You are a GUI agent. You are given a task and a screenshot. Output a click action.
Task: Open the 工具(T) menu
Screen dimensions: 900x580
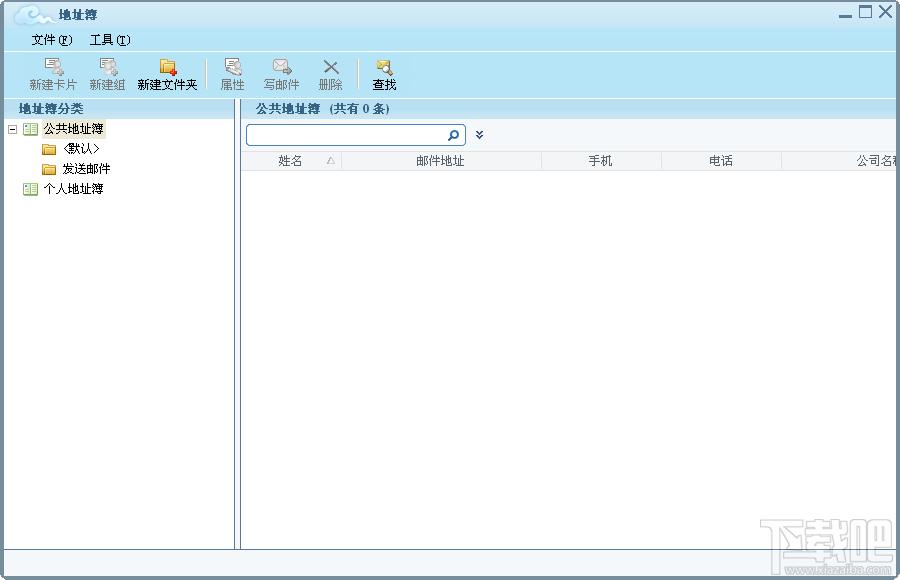point(110,40)
